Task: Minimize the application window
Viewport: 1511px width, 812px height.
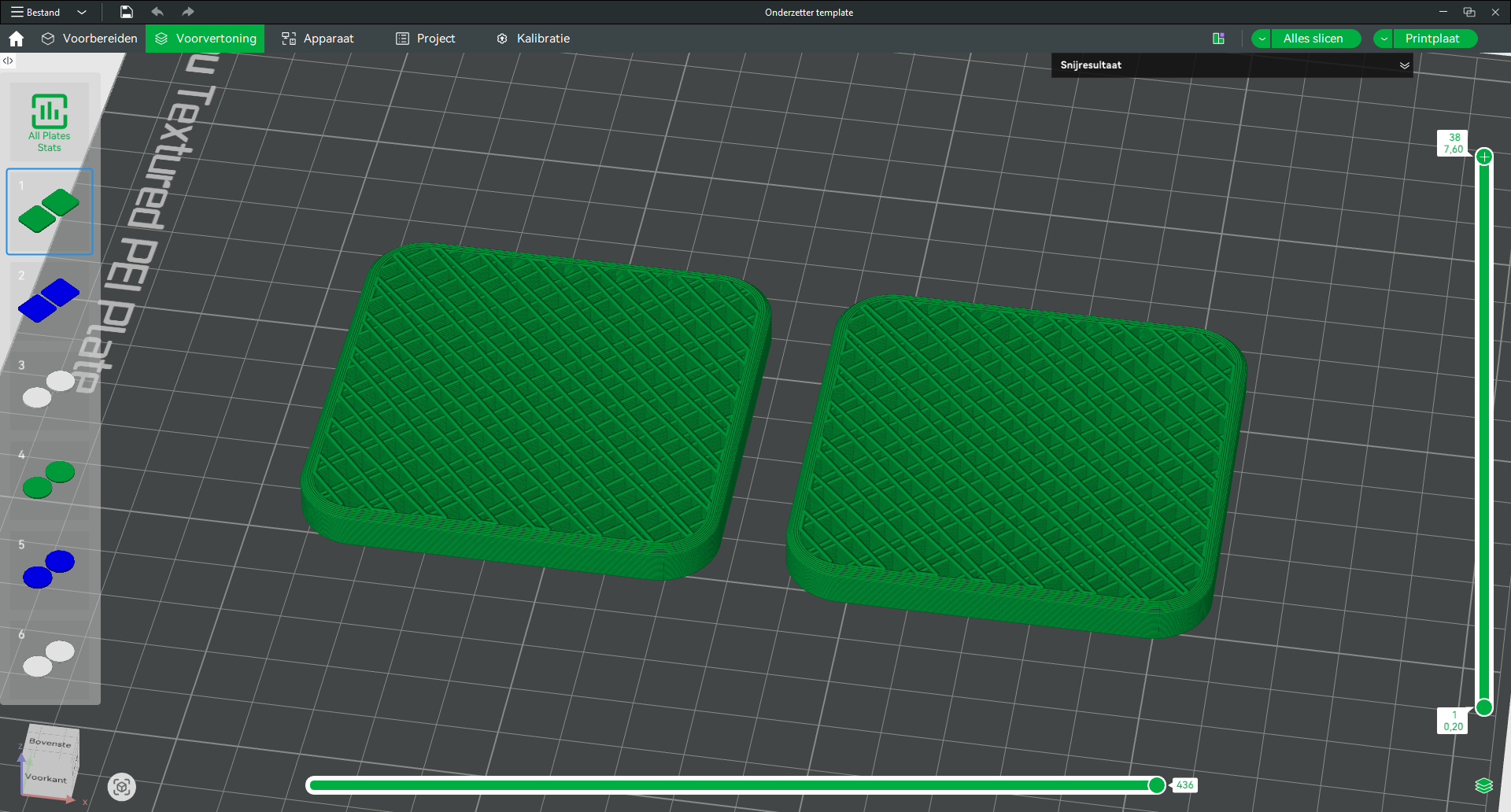Action: click(x=1443, y=12)
